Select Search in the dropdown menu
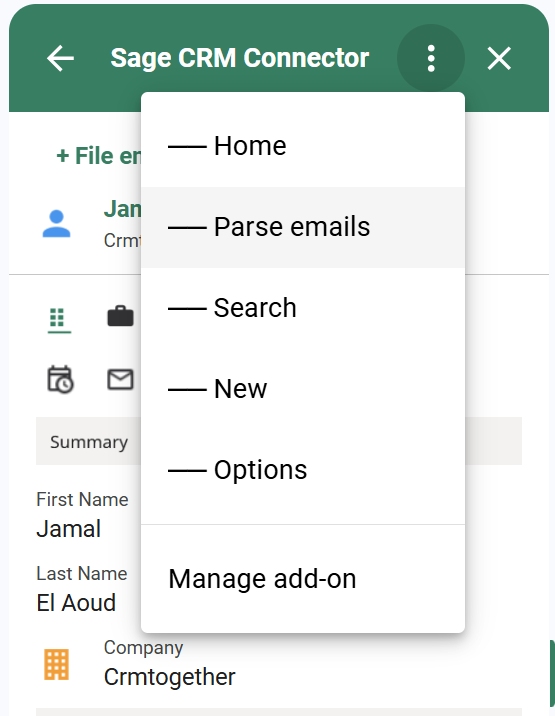Image resolution: width=555 pixels, height=716 pixels. click(303, 308)
